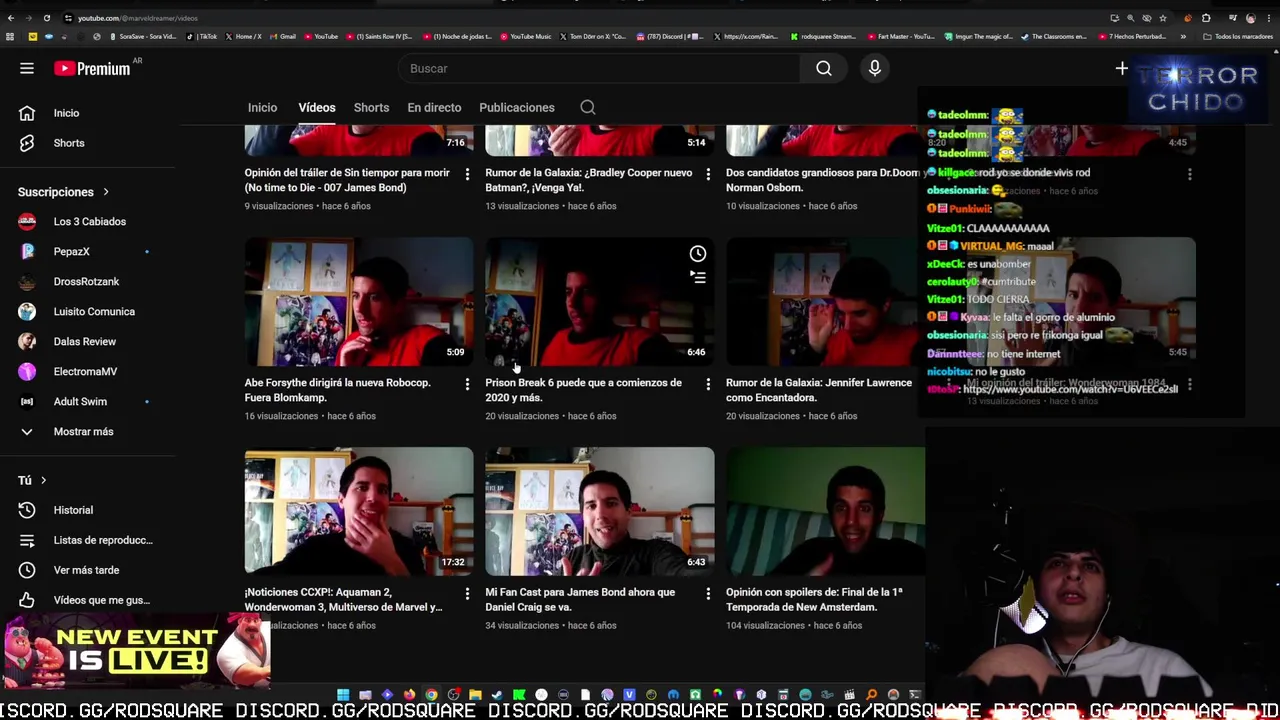
Task: Click the Windows Start button in taskbar
Action: pyautogui.click(x=343, y=695)
